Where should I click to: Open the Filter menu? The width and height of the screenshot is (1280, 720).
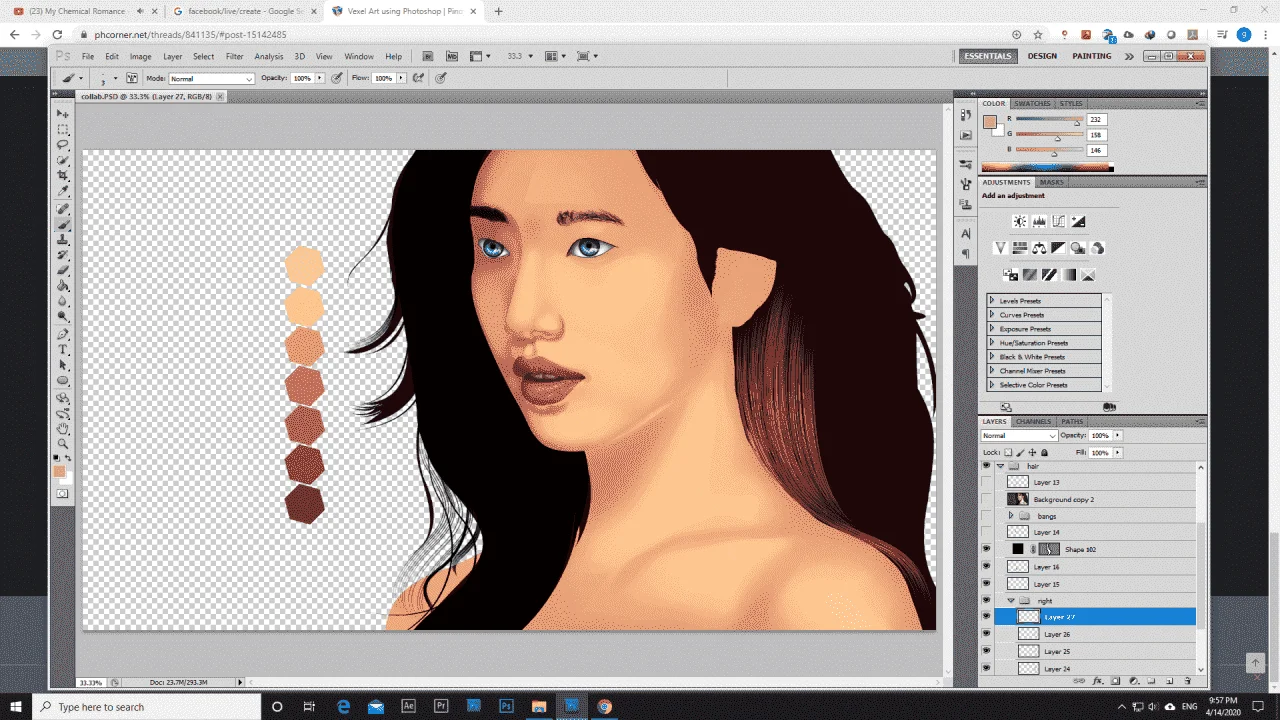(x=234, y=57)
